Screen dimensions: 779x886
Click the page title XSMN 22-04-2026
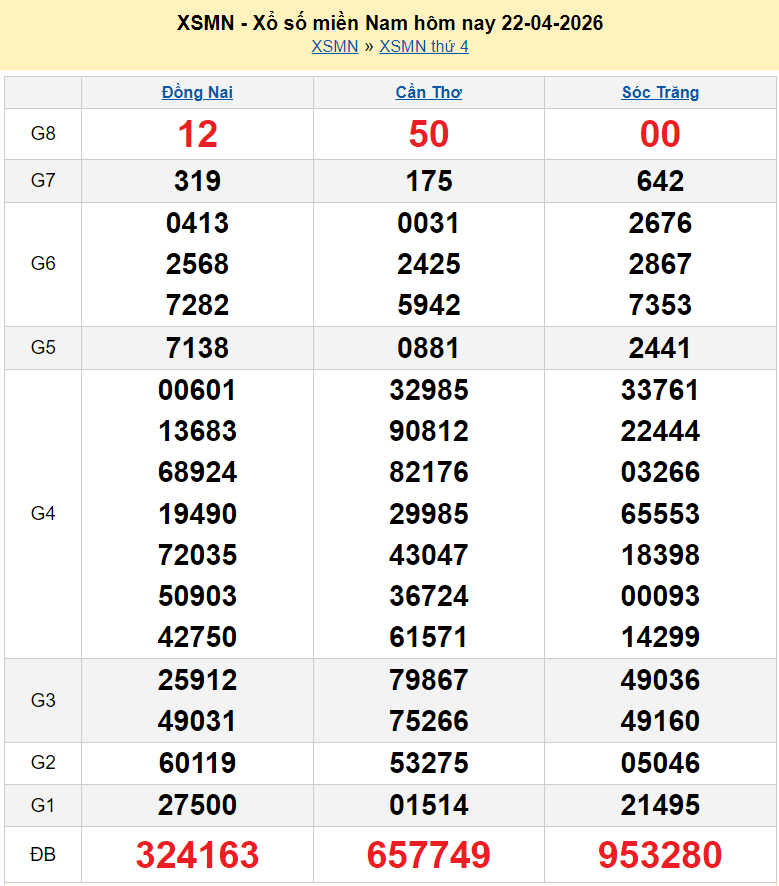(389, 22)
